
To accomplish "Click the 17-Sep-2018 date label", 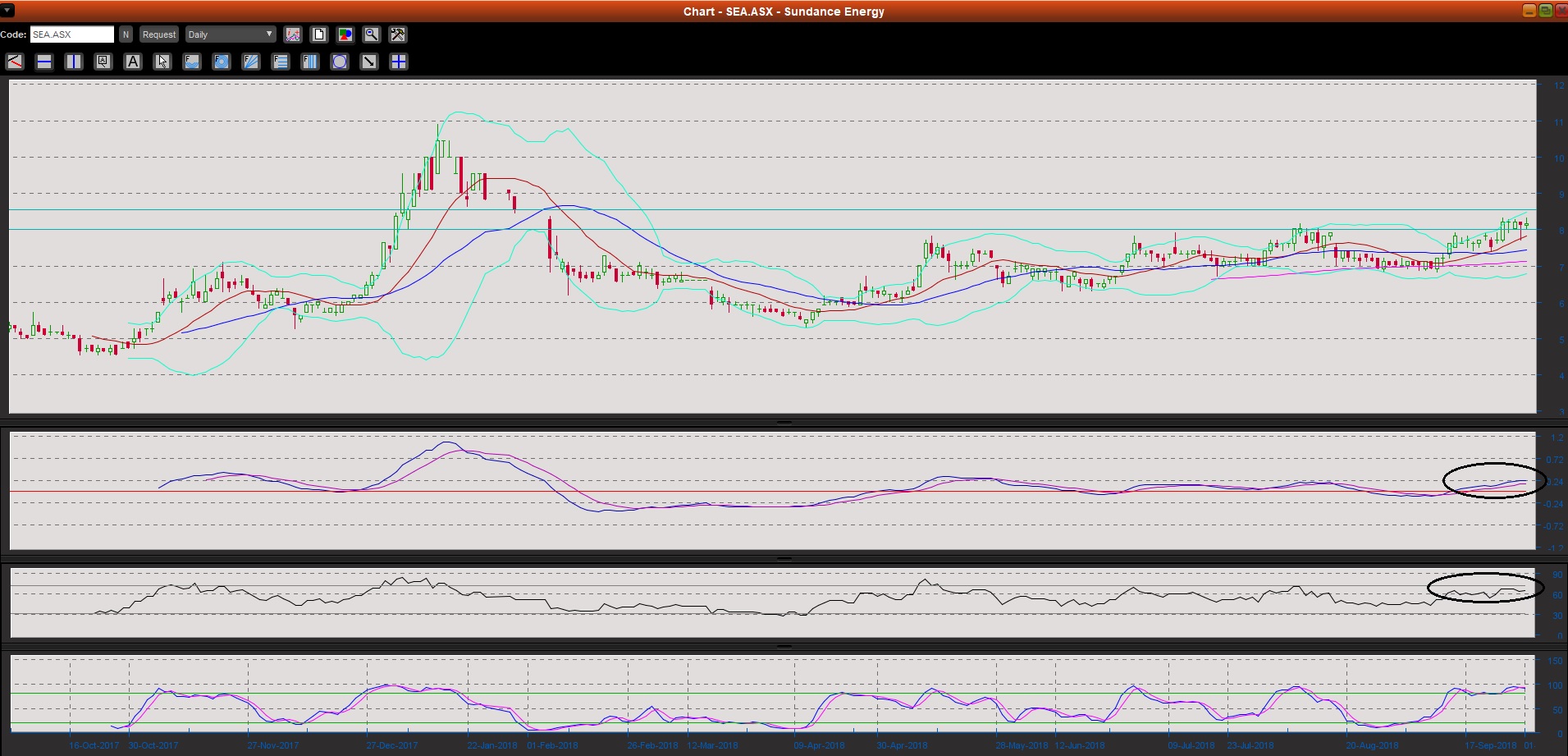I will 1491,745.
